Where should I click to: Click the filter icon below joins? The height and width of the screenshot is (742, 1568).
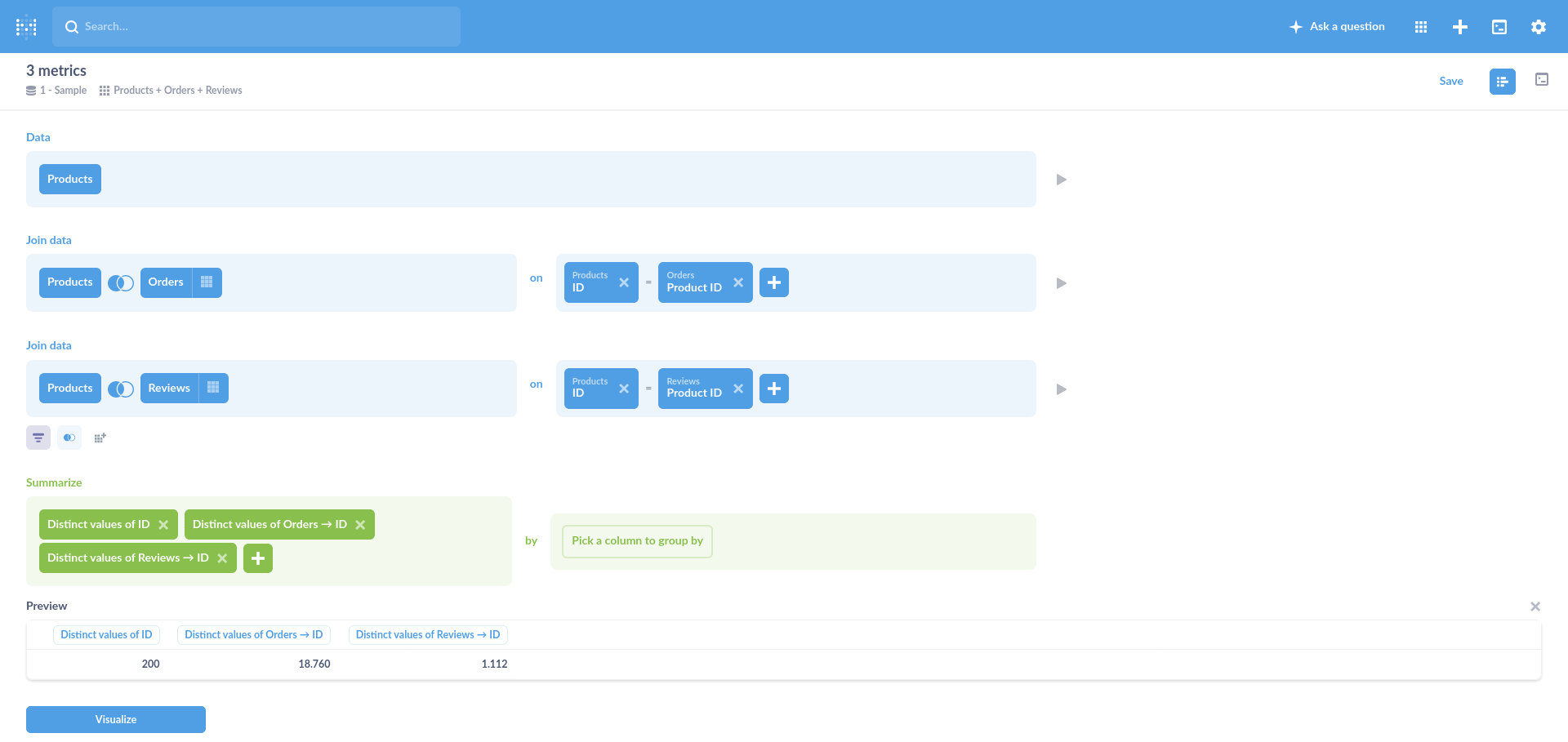pyautogui.click(x=38, y=438)
